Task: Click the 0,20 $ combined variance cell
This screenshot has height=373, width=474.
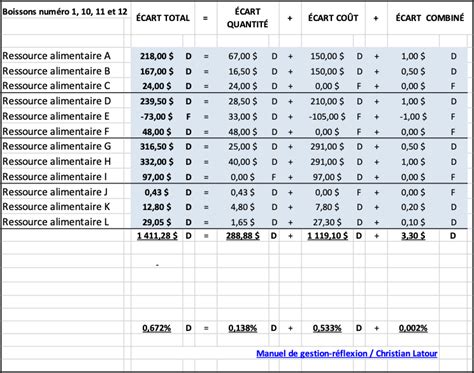Action: (x=413, y=207)
